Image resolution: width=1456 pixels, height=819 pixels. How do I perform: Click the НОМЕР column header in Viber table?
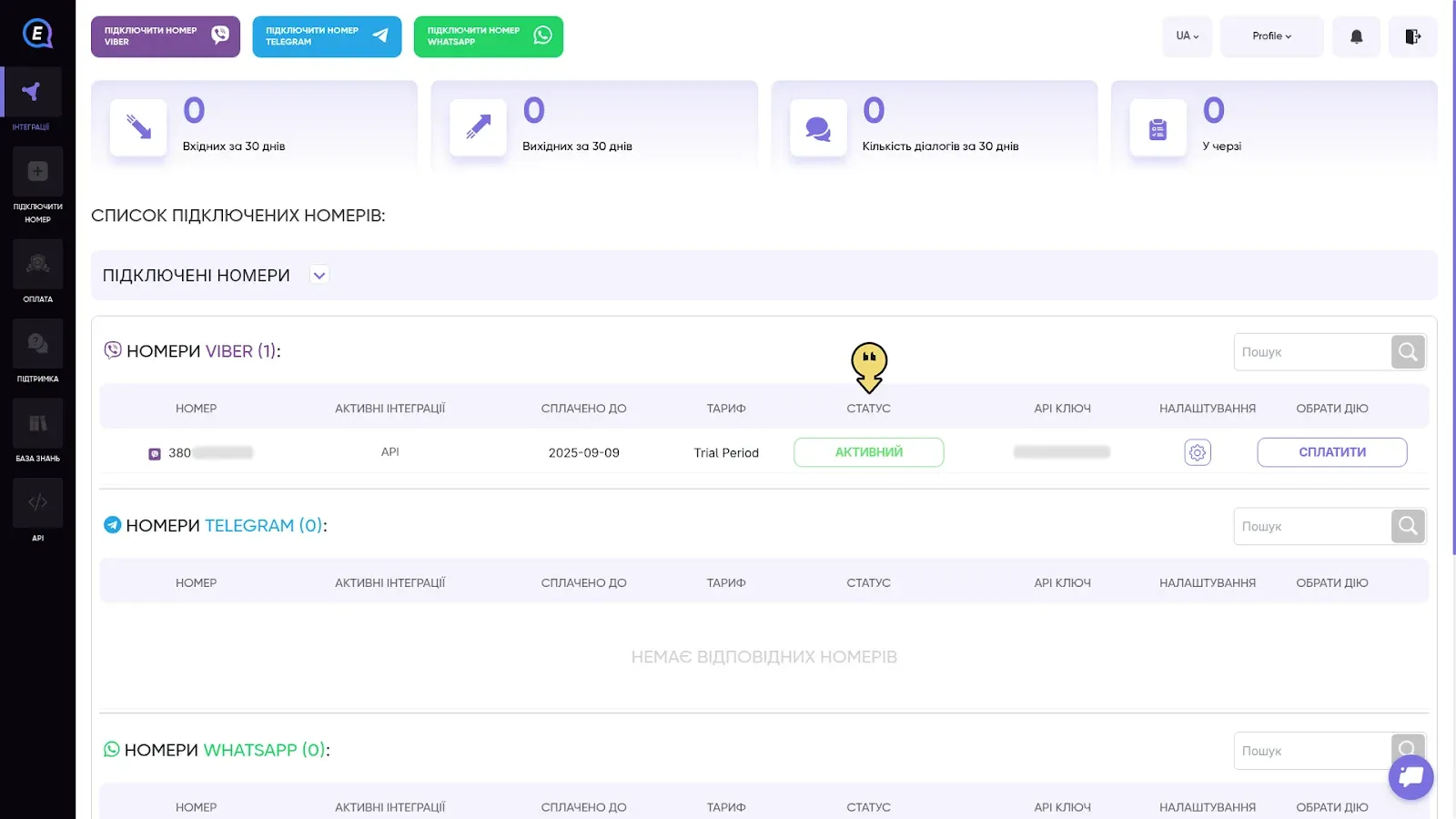(197, 409)
